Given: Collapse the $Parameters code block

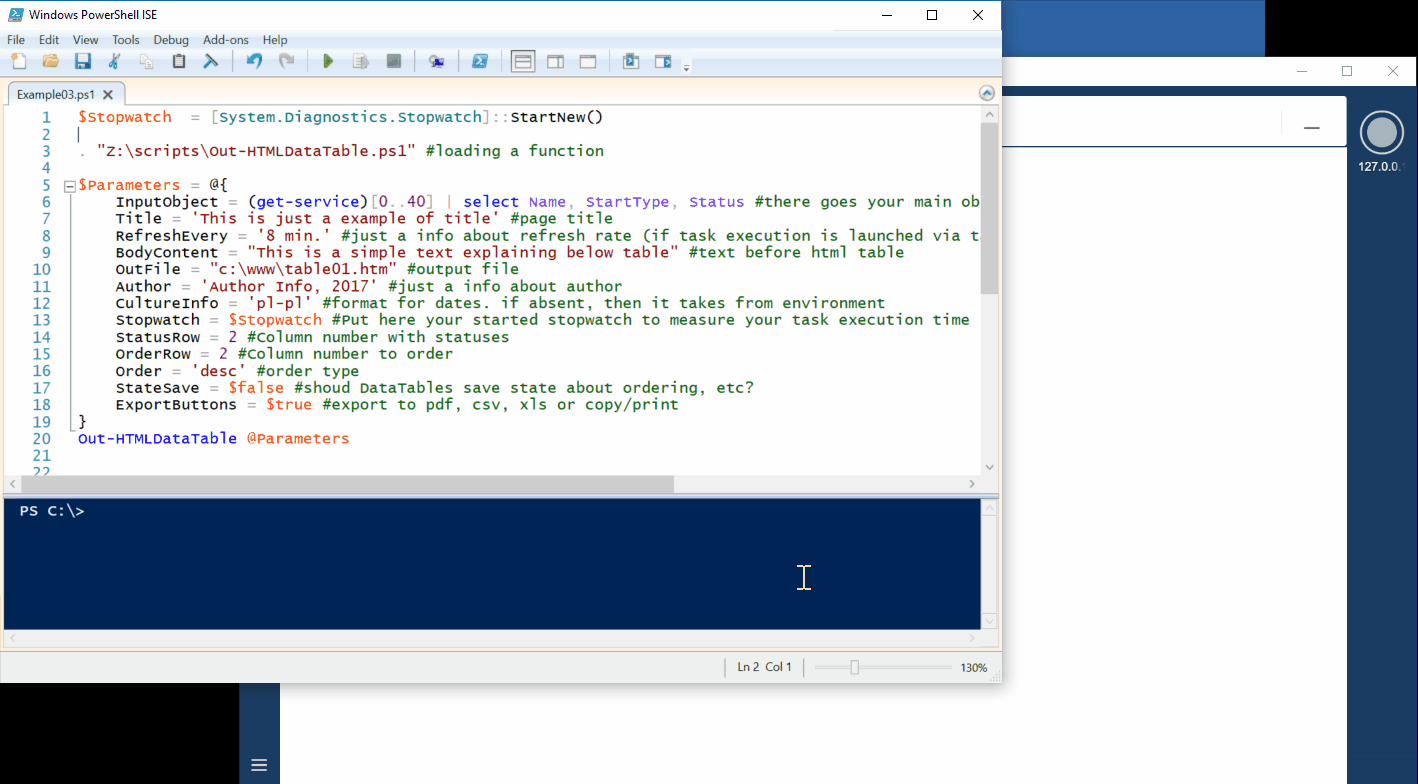Looking at the screenshot, I should pyautogui.click(x=69, y=186).
